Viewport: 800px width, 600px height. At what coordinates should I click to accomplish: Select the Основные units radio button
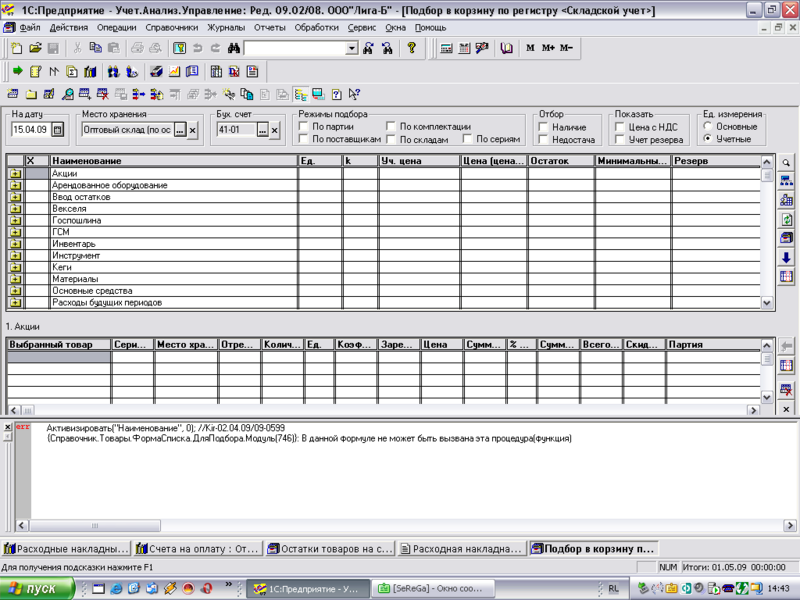(707, 127)
